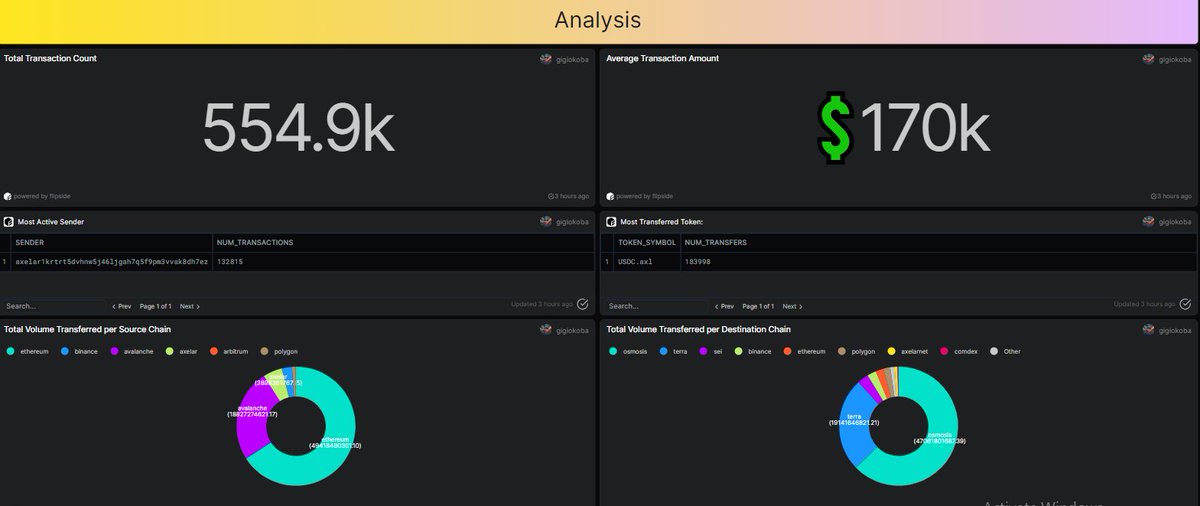1200x506 pixels.
Task: Toggle arbitrum series in Source Chain legend
Action: point(230,351)
